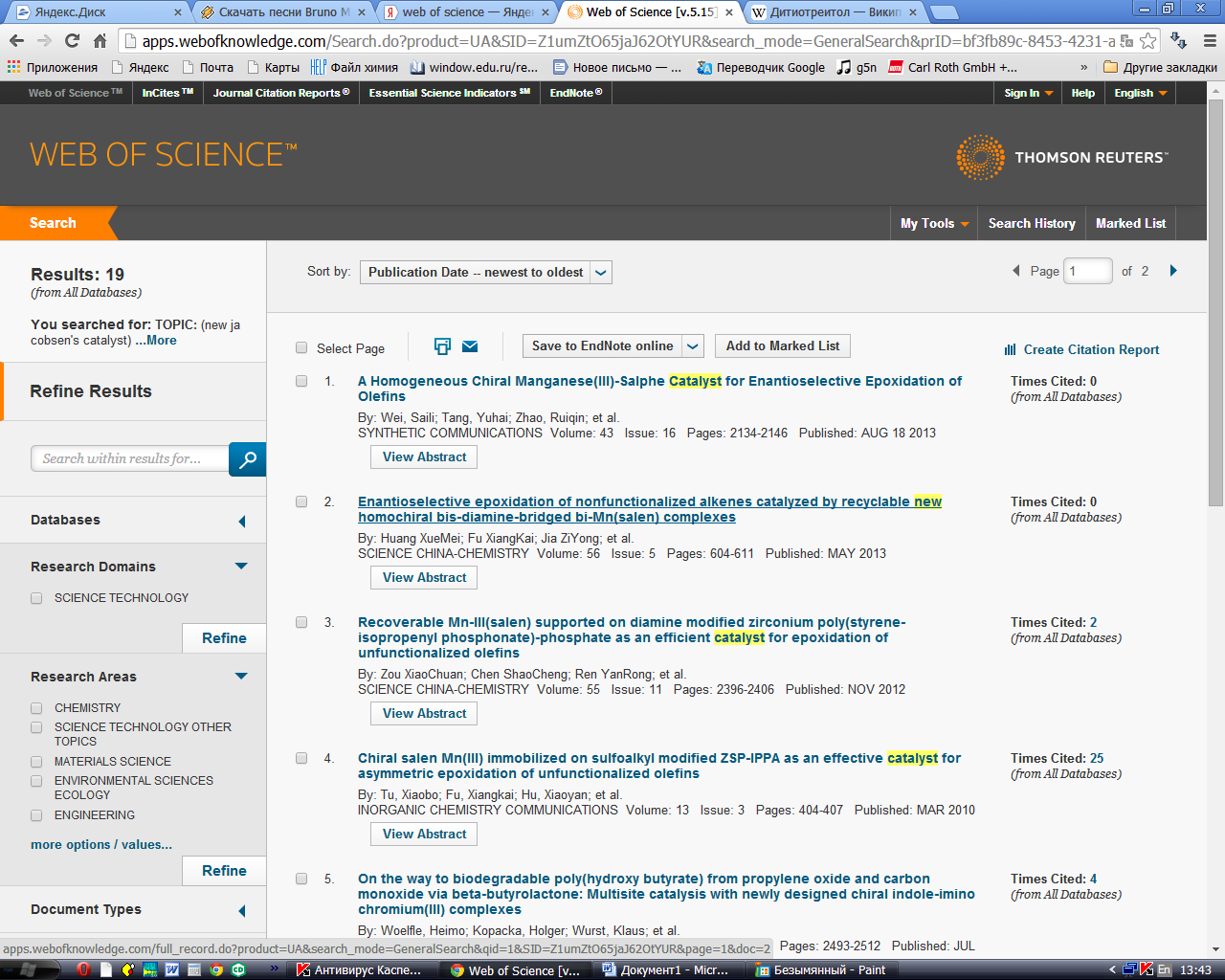This screenshot has height=980, width=1225.
Task: Bookmark this page with star icon
Action: (1147, 41)
